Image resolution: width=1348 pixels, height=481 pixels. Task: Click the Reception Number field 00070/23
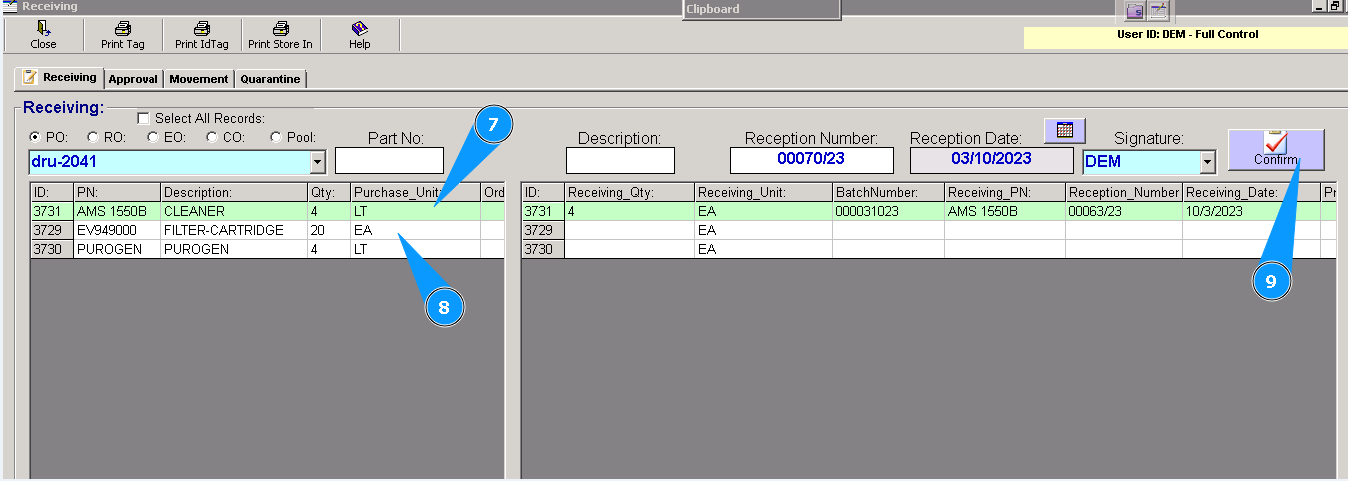click(x=811, y=160)
